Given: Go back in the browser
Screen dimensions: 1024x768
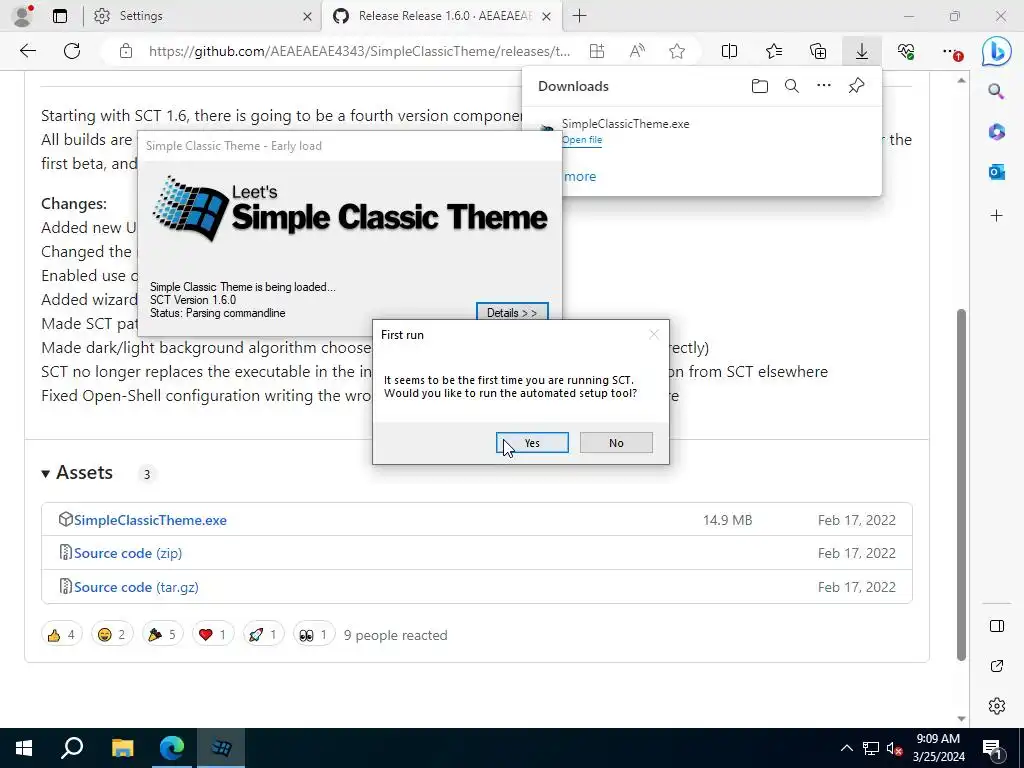Looking at the screenshot, I should coord(28,51).
